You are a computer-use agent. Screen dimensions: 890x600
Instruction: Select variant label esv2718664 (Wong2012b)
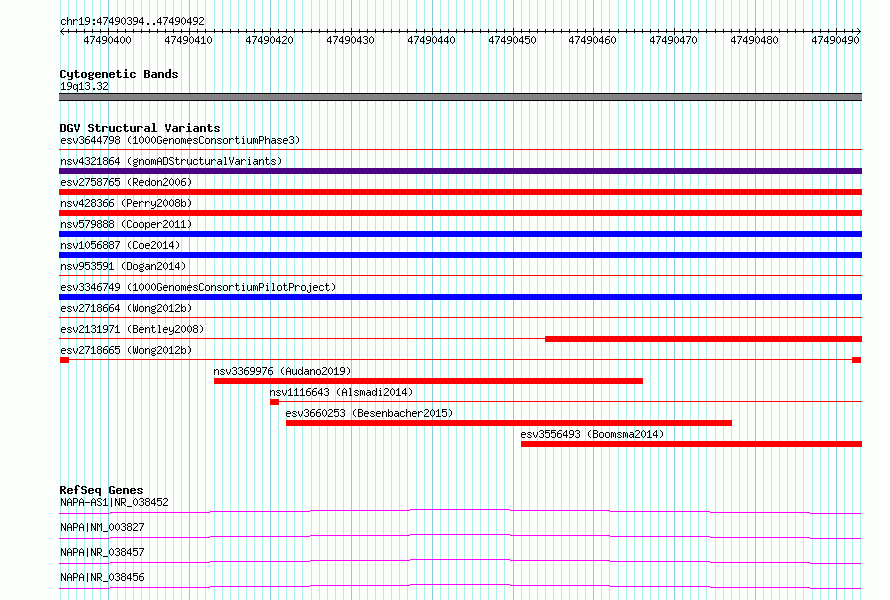click(x=126, y=308)
